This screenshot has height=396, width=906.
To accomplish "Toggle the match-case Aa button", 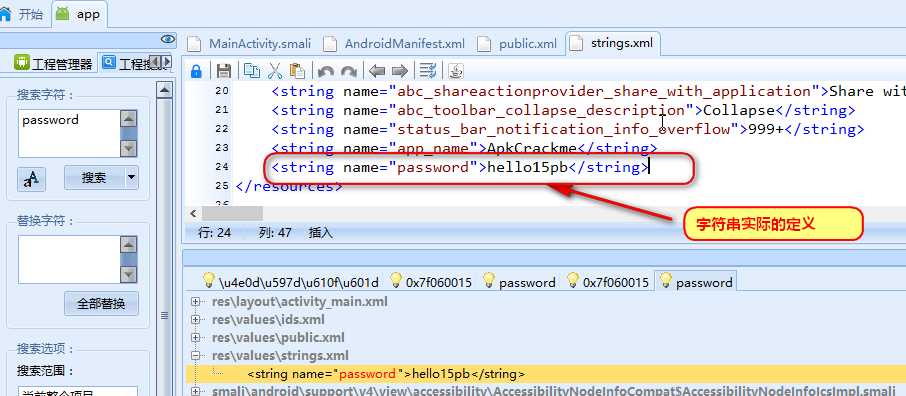I will click(x=32, y=179).
